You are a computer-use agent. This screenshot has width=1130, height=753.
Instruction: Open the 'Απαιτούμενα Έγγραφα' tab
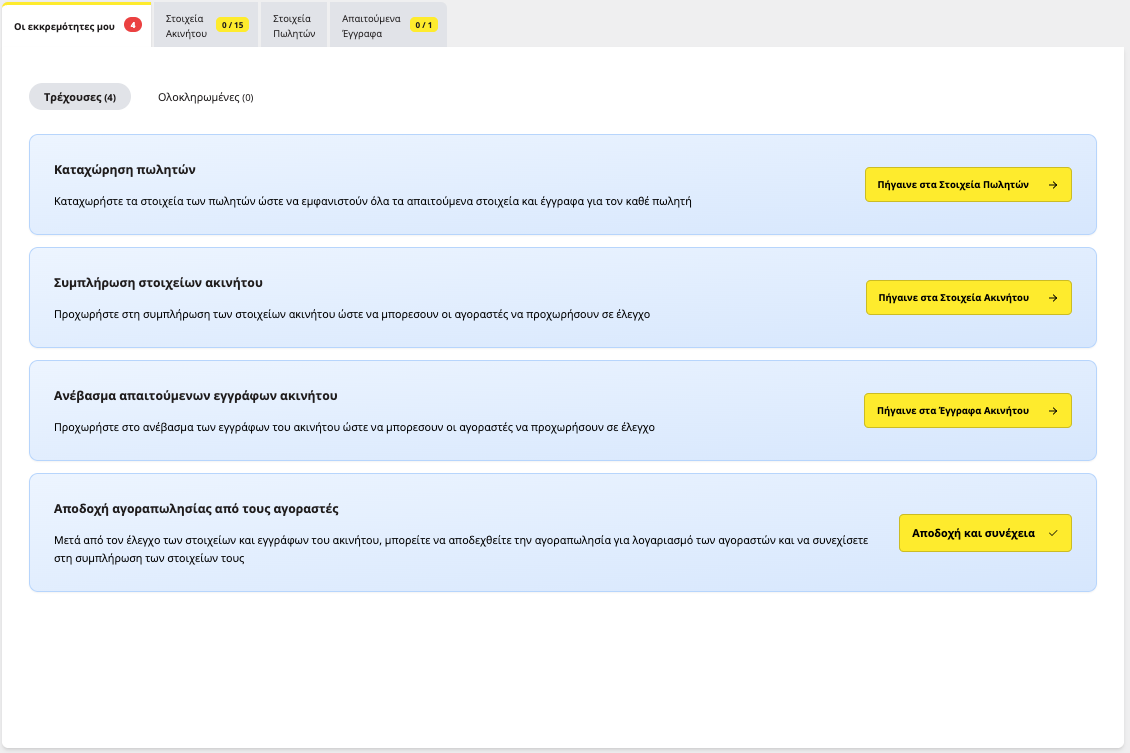tap(388, 25)
